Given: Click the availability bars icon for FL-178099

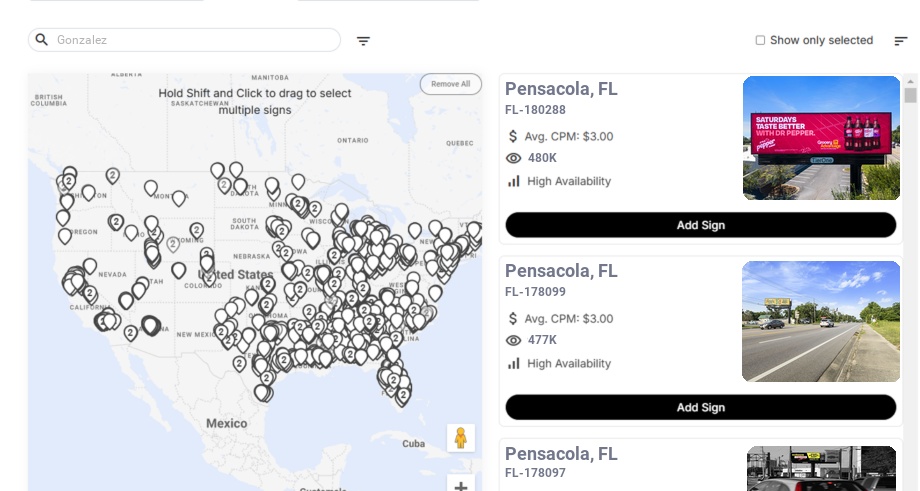Looking at the screenshot, I should tap(514, 363).
